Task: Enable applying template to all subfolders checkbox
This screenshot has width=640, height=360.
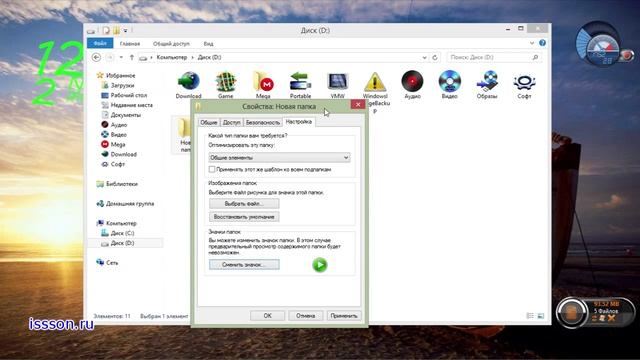Action: [x=212, y=169]
